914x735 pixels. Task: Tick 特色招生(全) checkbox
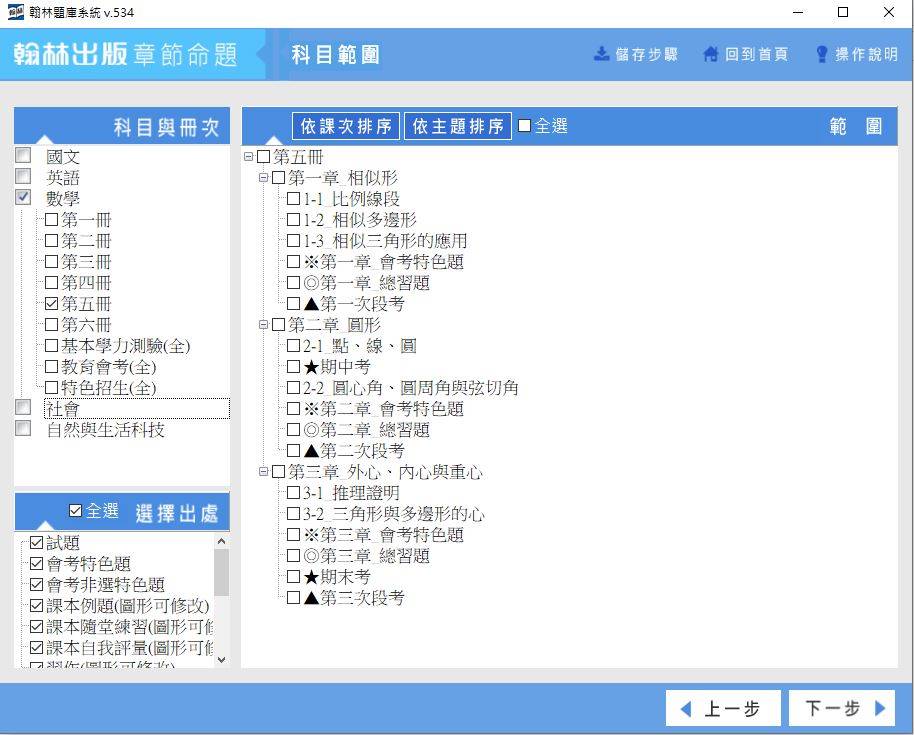tap(51, 388)
